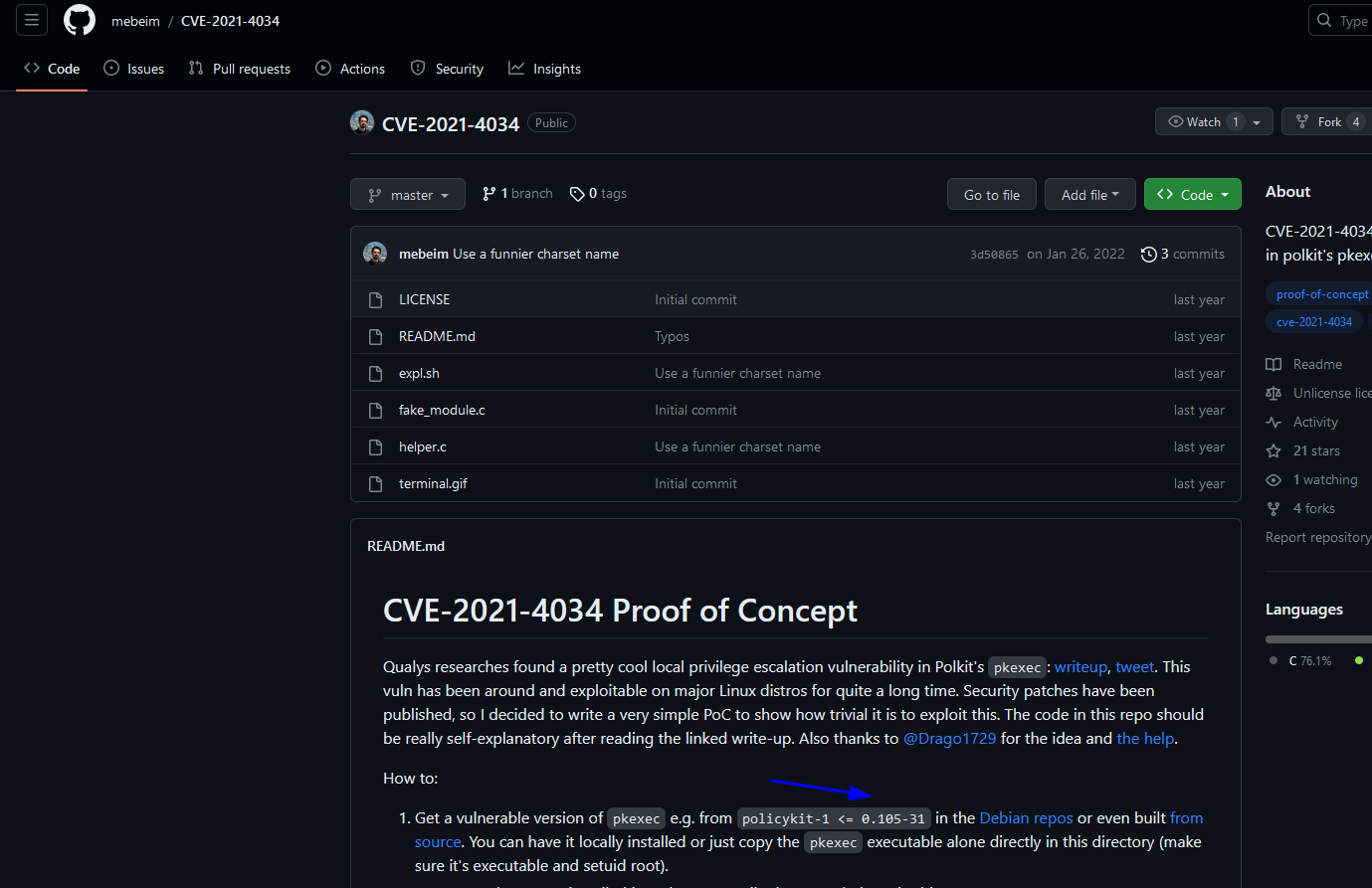Open mebeim author link in latest commit row
1372x888 pixels.
pyautogui.click(x=424, y=254)
